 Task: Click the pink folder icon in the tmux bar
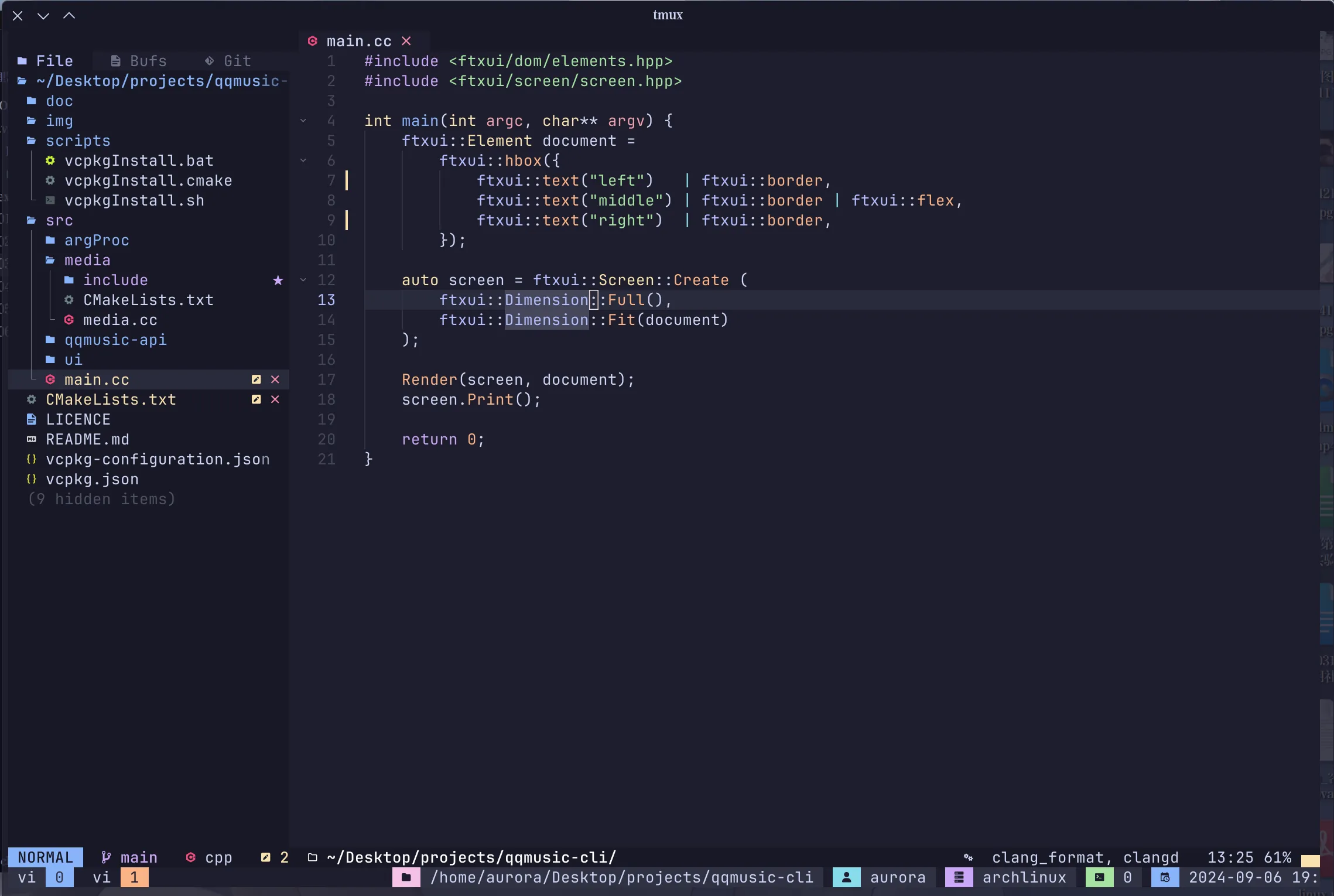pyautogui.click(x=406, y=877)
